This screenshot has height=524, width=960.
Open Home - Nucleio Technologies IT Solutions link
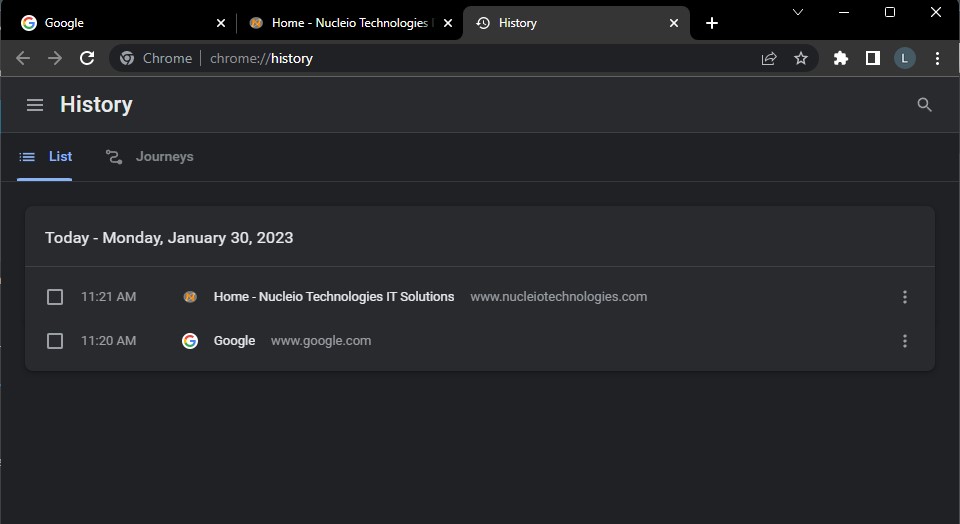[334, 297]
